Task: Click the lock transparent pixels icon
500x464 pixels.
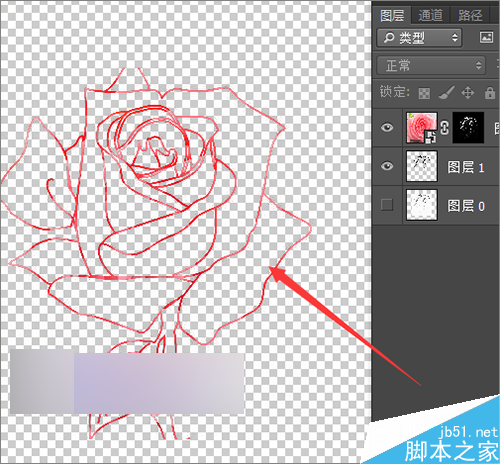Action: click(424, 94)
